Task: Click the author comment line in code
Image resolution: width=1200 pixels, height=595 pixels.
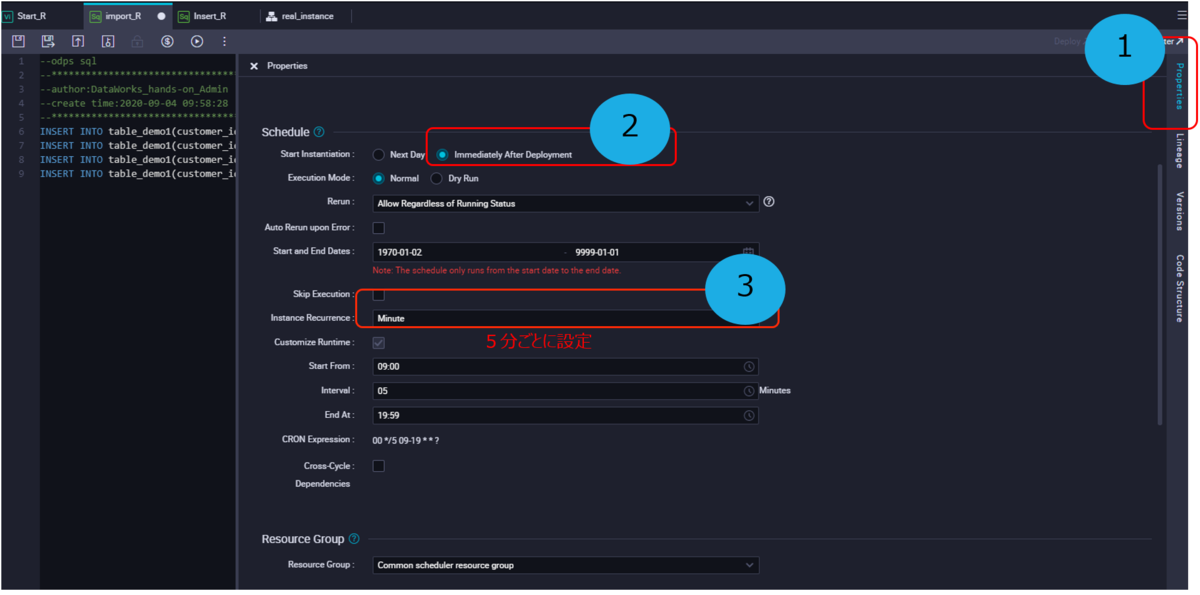Action: pyautogui.click(x=134, y=89)
